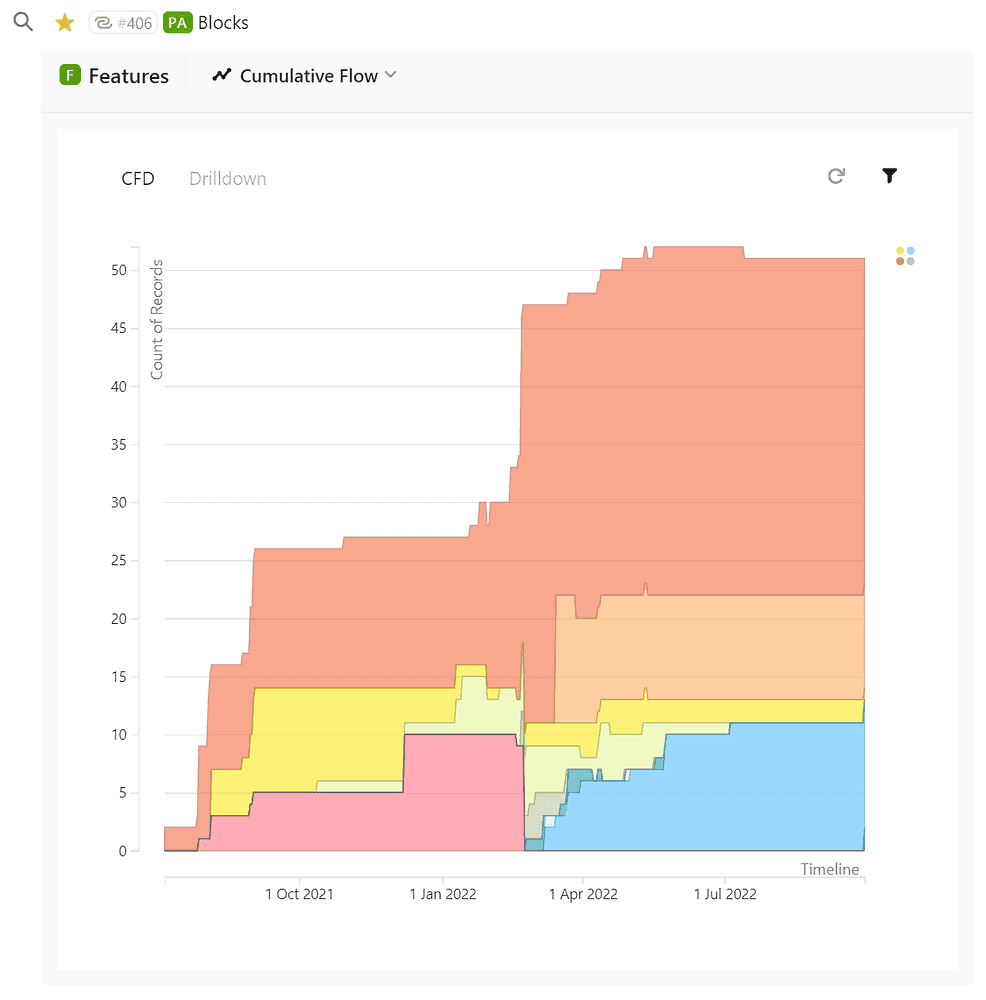Refresh the chart with the reload icon

[836, 176]
